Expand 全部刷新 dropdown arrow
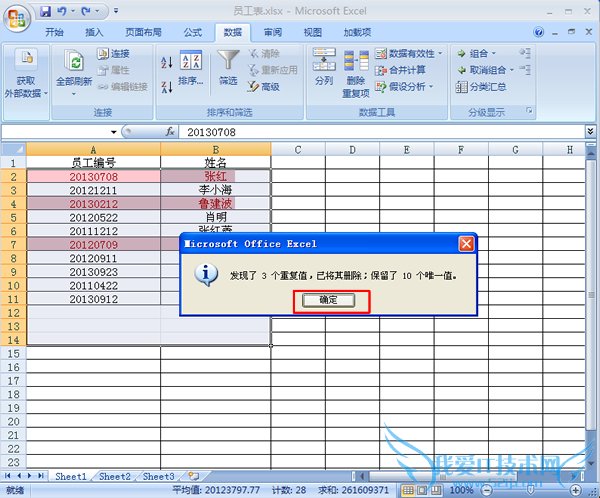 pos(74,94)
